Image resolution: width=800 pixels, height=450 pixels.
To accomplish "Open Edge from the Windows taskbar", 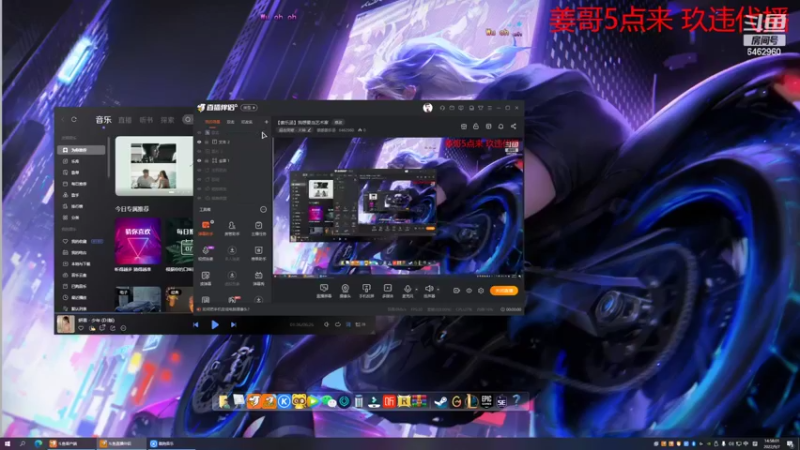I will [x=38, y=444].
